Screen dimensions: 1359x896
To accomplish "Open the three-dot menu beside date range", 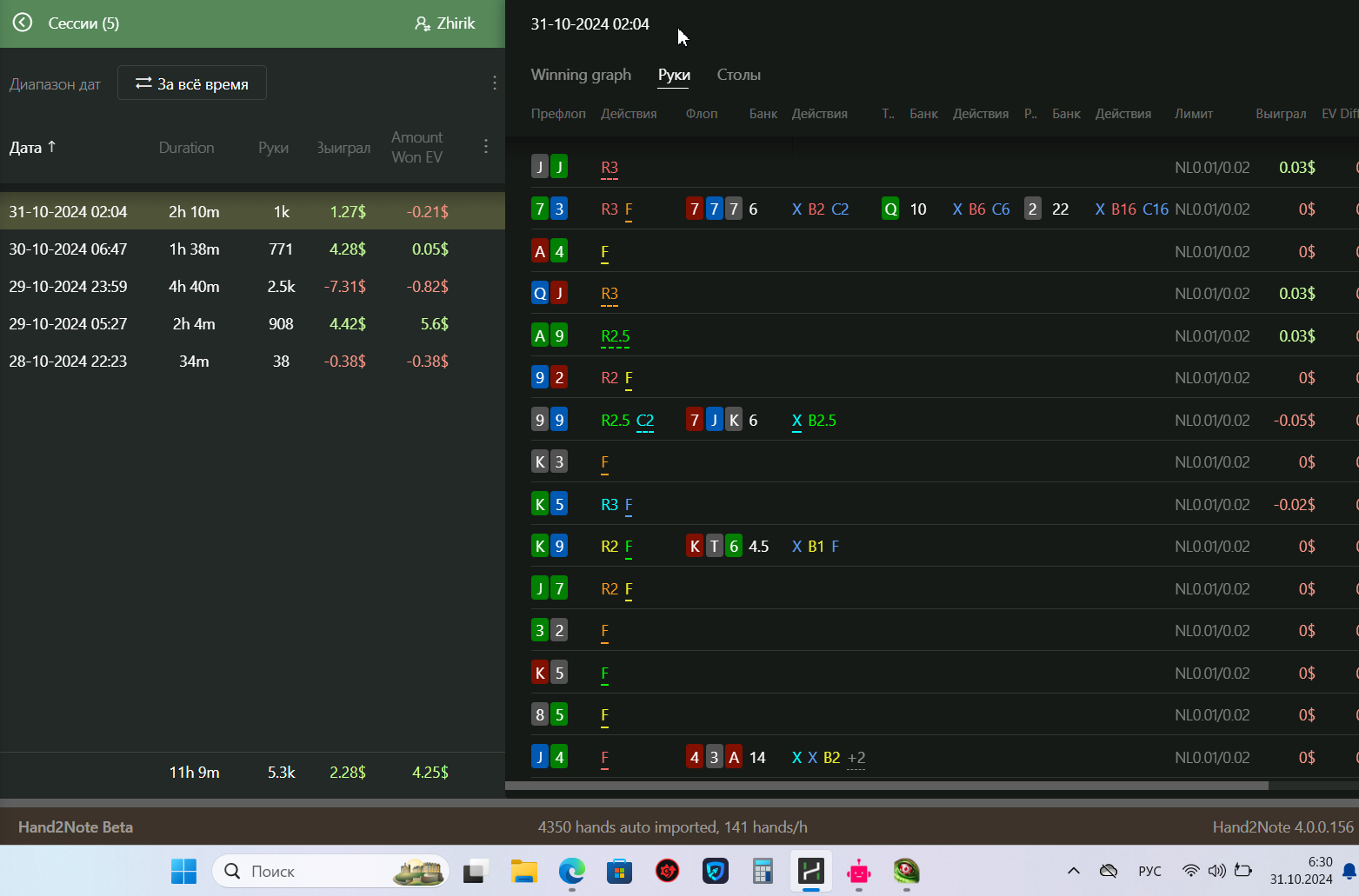I will [494, 83].
